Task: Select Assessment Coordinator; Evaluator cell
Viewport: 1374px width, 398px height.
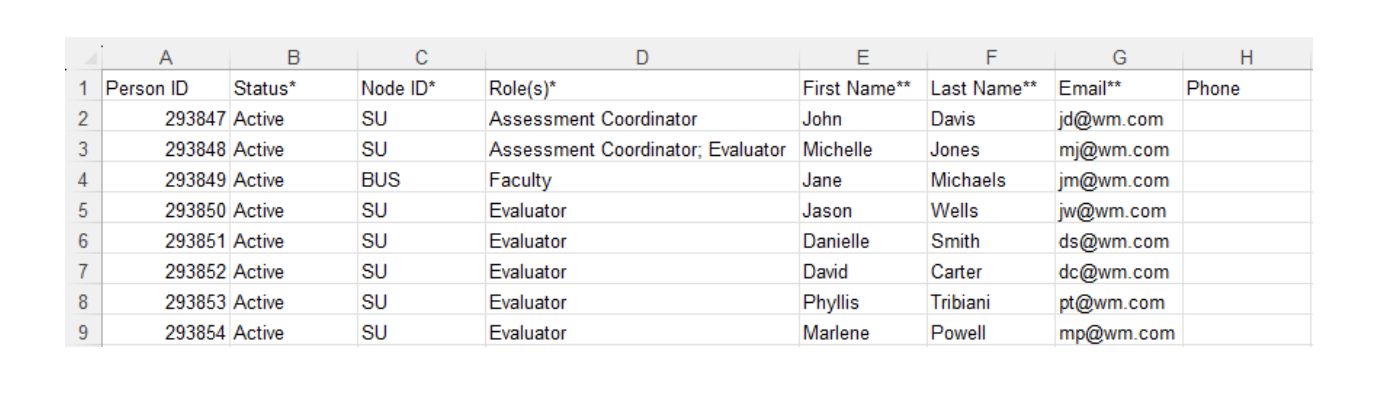Action: 642,150
